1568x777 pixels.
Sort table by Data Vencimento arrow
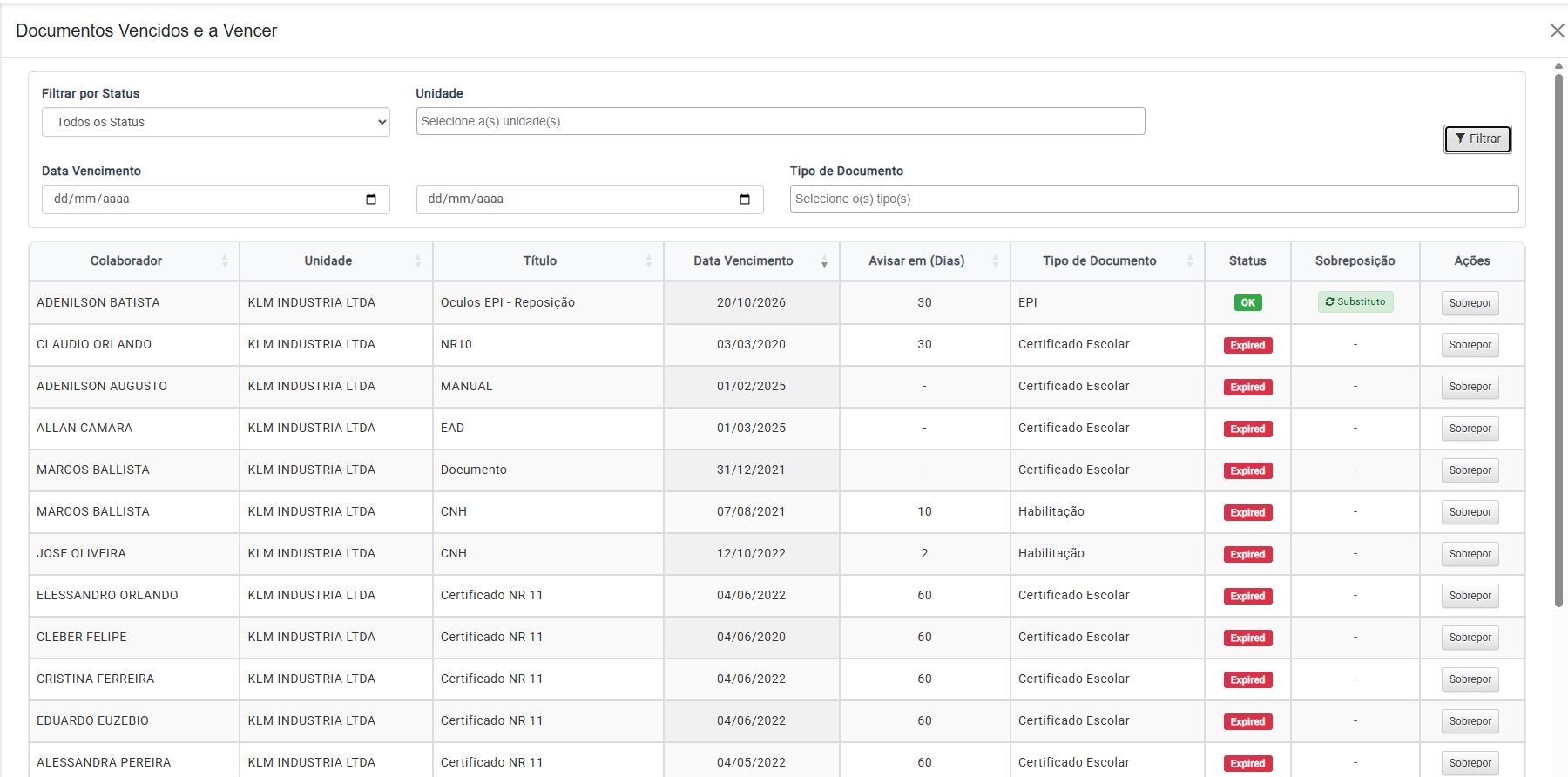click(824, 261)
